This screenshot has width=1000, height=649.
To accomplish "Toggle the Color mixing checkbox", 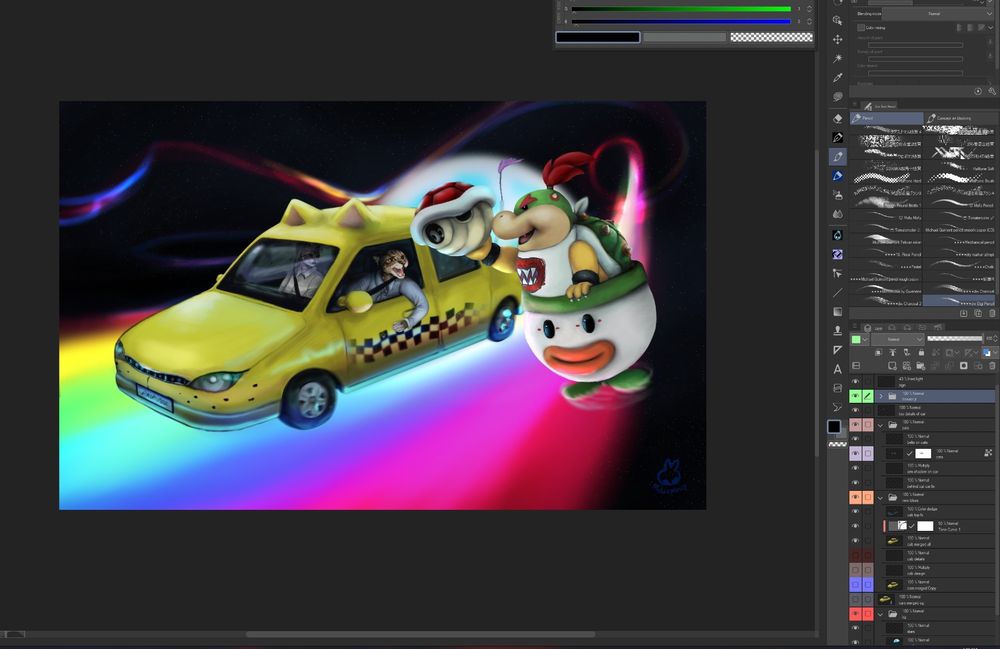I will click(861, 27).
